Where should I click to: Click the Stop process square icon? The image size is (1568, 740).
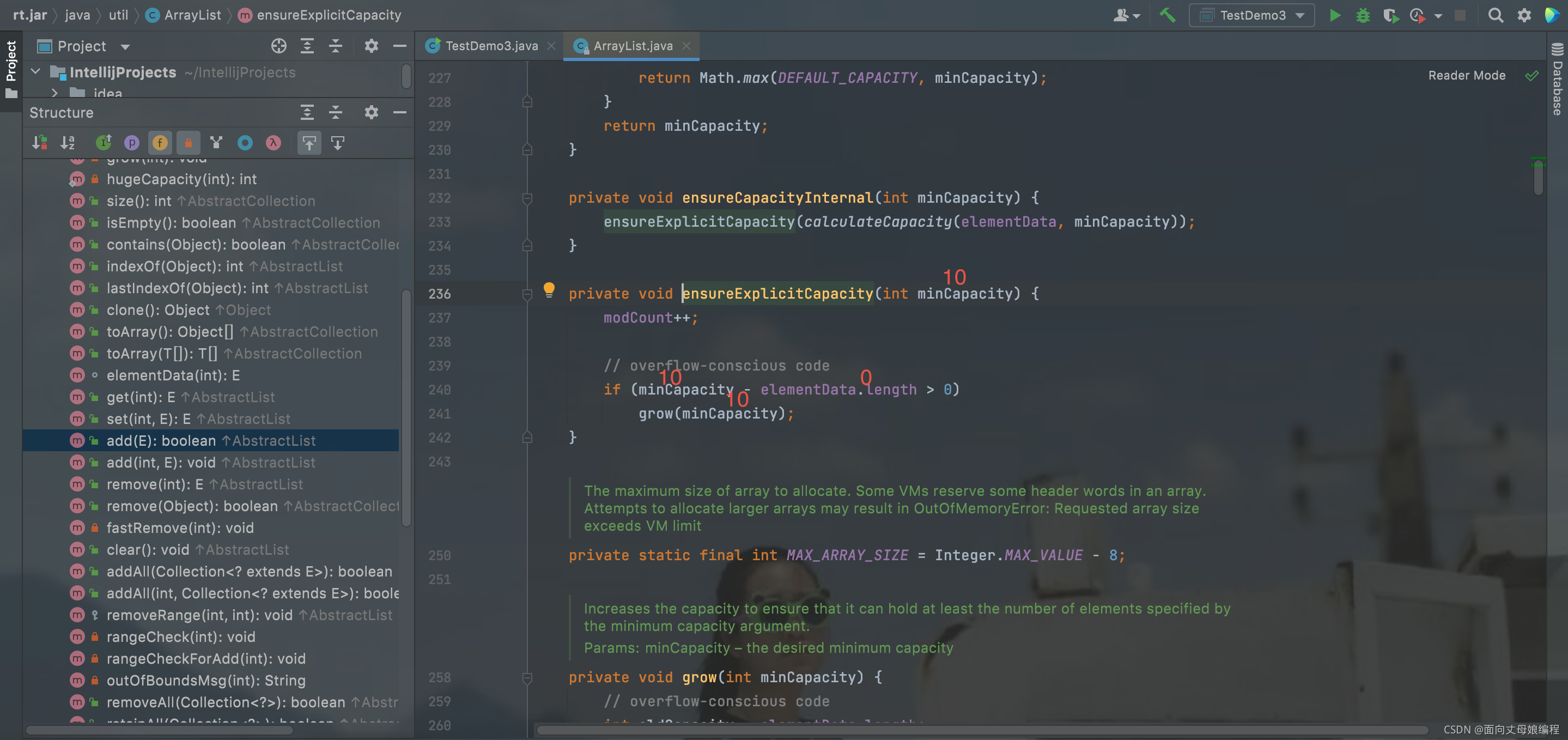pos(1460,15)
